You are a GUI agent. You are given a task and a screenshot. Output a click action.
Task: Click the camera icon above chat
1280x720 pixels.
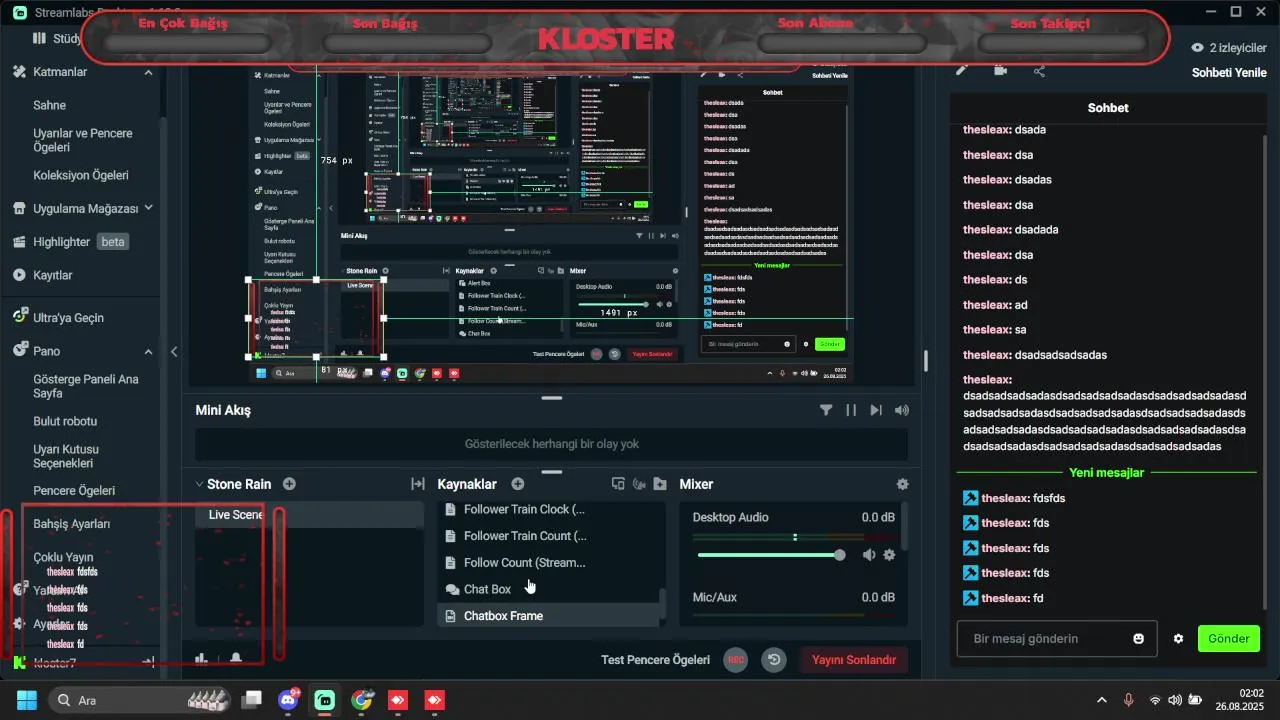[x=1000, y=70]
